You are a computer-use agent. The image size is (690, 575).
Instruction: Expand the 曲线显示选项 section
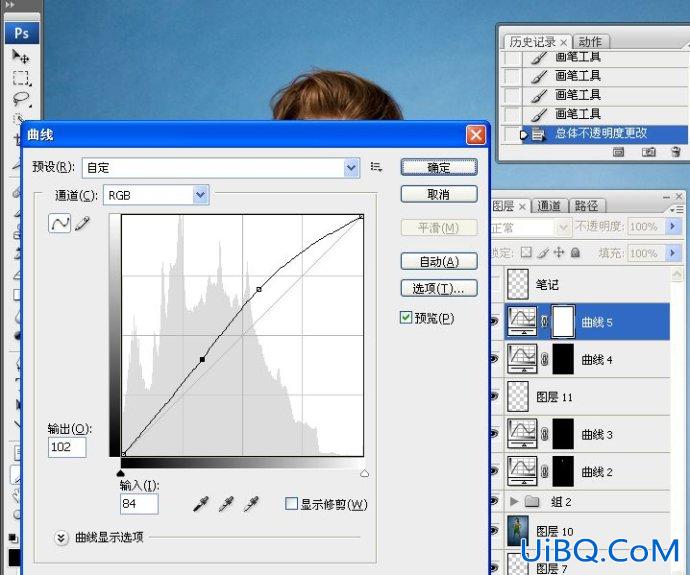tap(61, 538)
